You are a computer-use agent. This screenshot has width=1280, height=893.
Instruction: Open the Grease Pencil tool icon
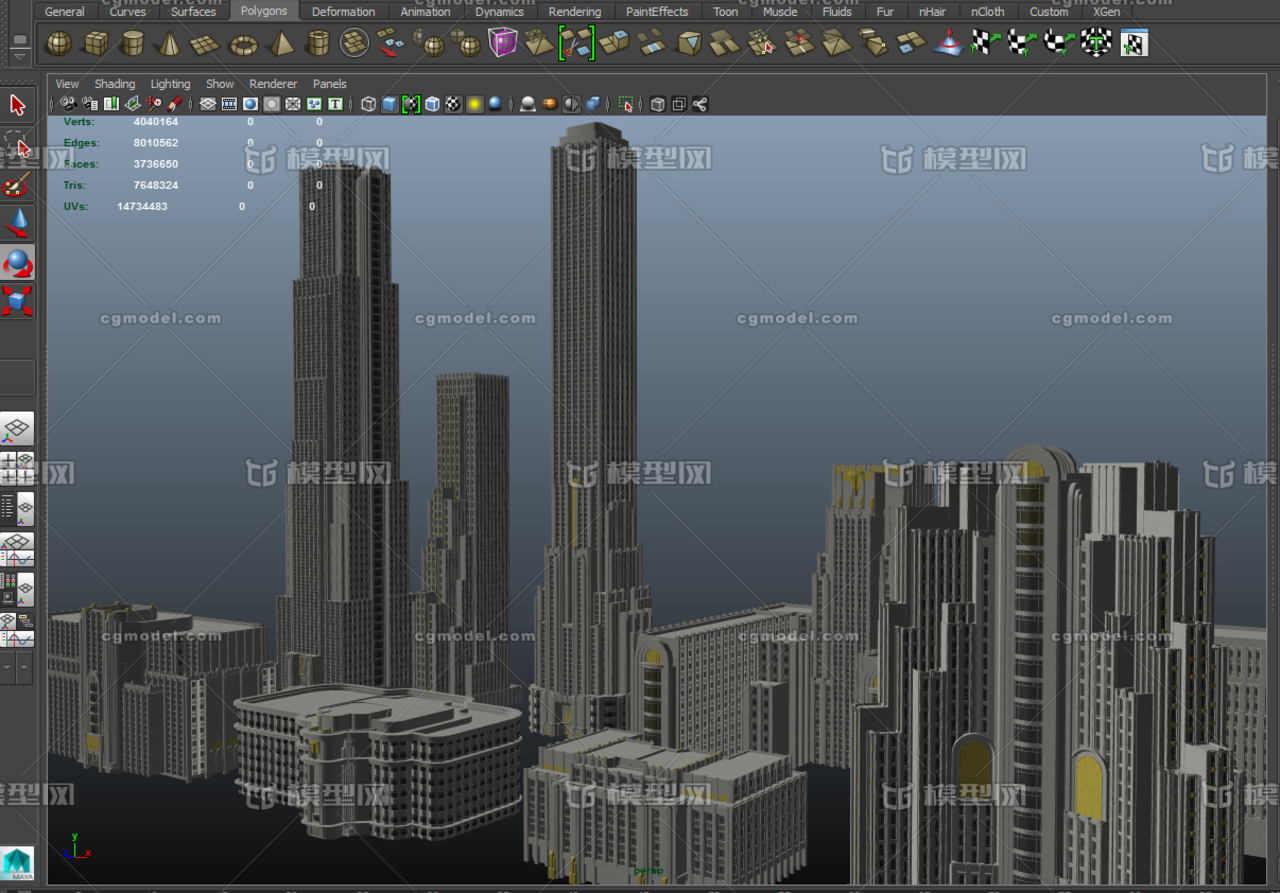(175, 104)
